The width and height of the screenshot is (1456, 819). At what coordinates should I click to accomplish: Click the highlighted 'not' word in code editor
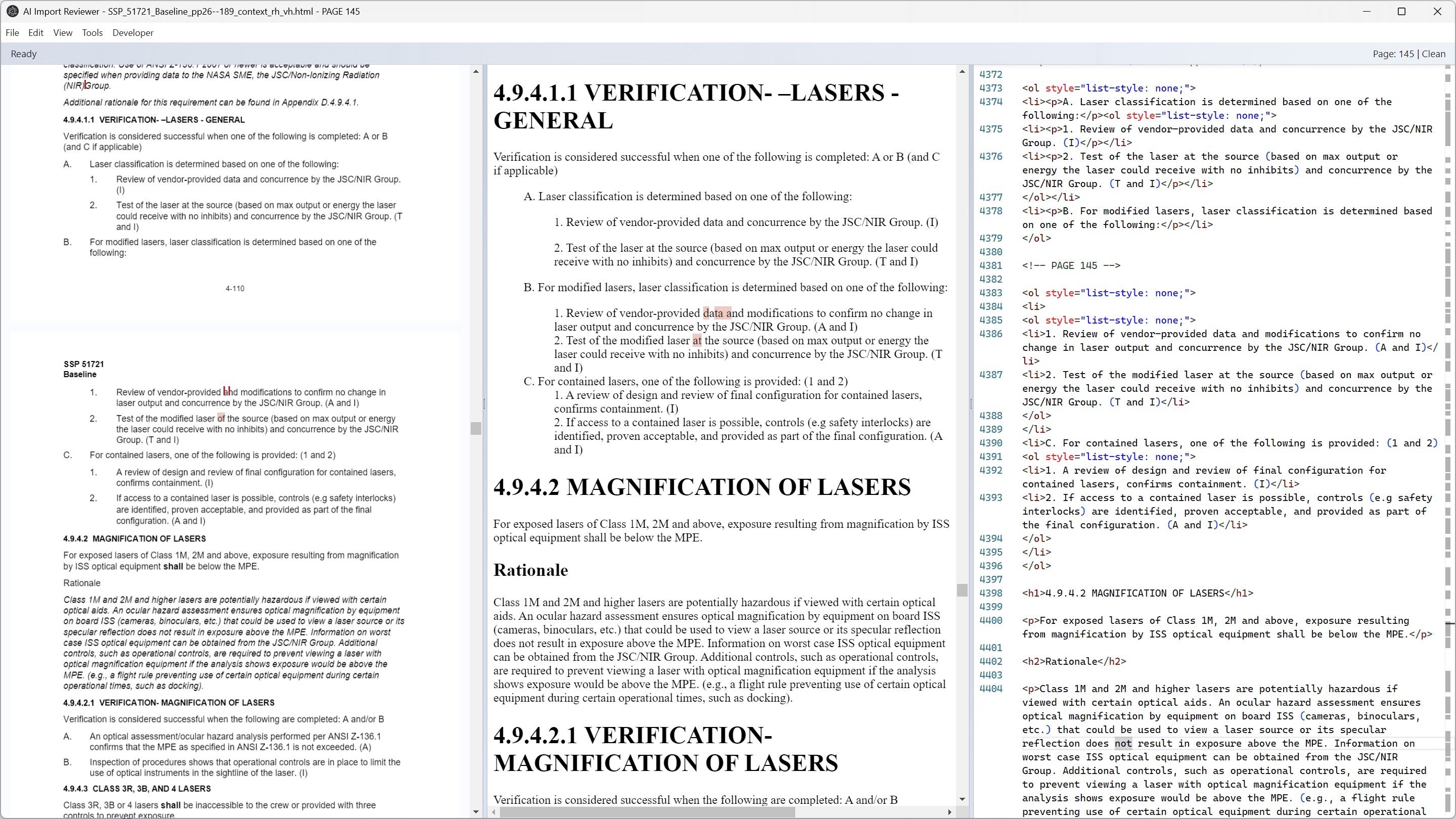pyautogui.click(x=1123, y=743)
